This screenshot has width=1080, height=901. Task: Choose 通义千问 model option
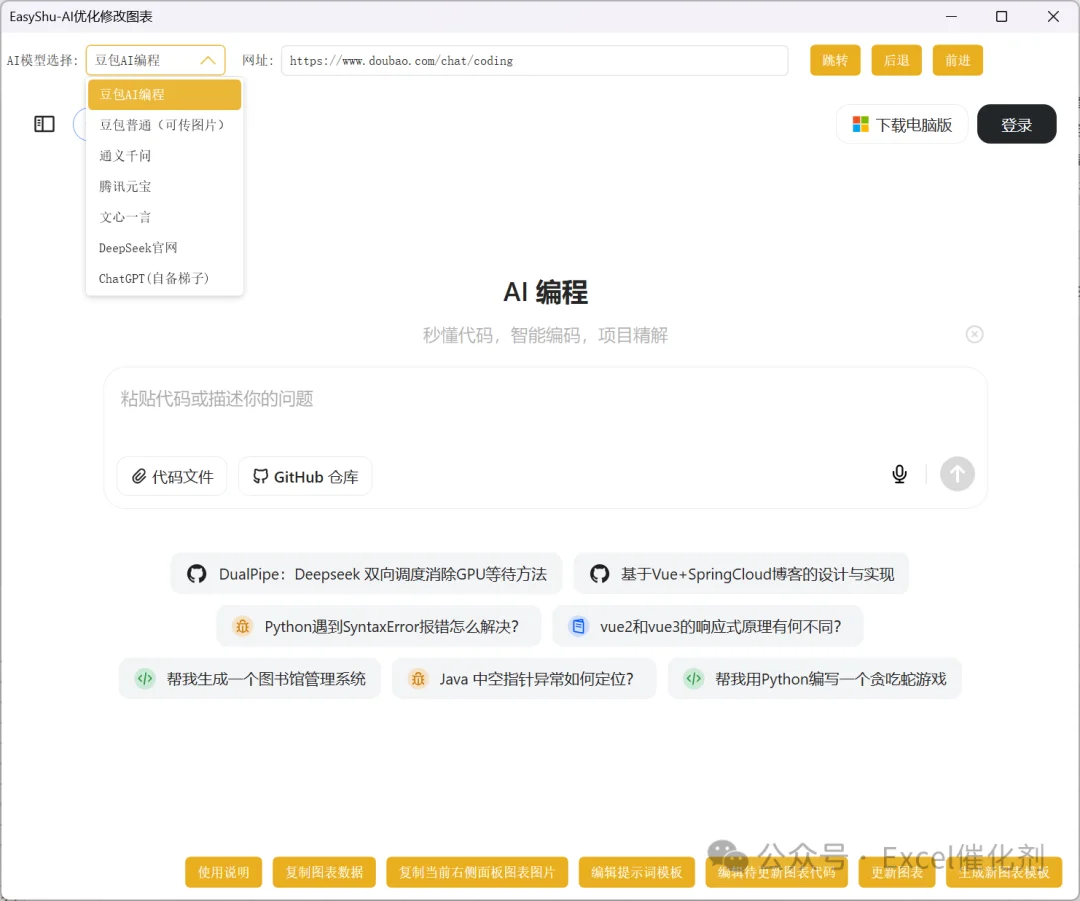165,156
